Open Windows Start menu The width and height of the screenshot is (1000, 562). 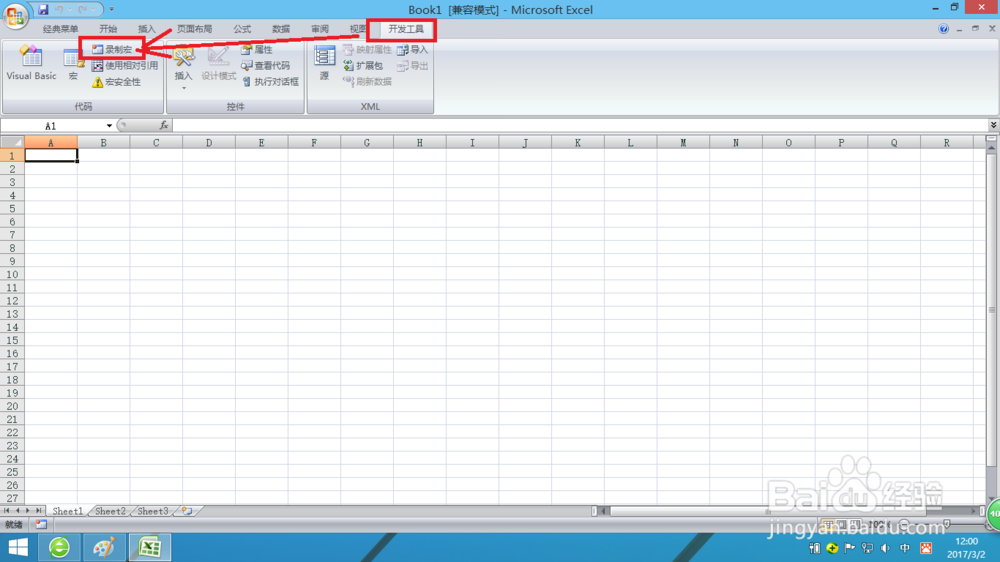[18, 547]
